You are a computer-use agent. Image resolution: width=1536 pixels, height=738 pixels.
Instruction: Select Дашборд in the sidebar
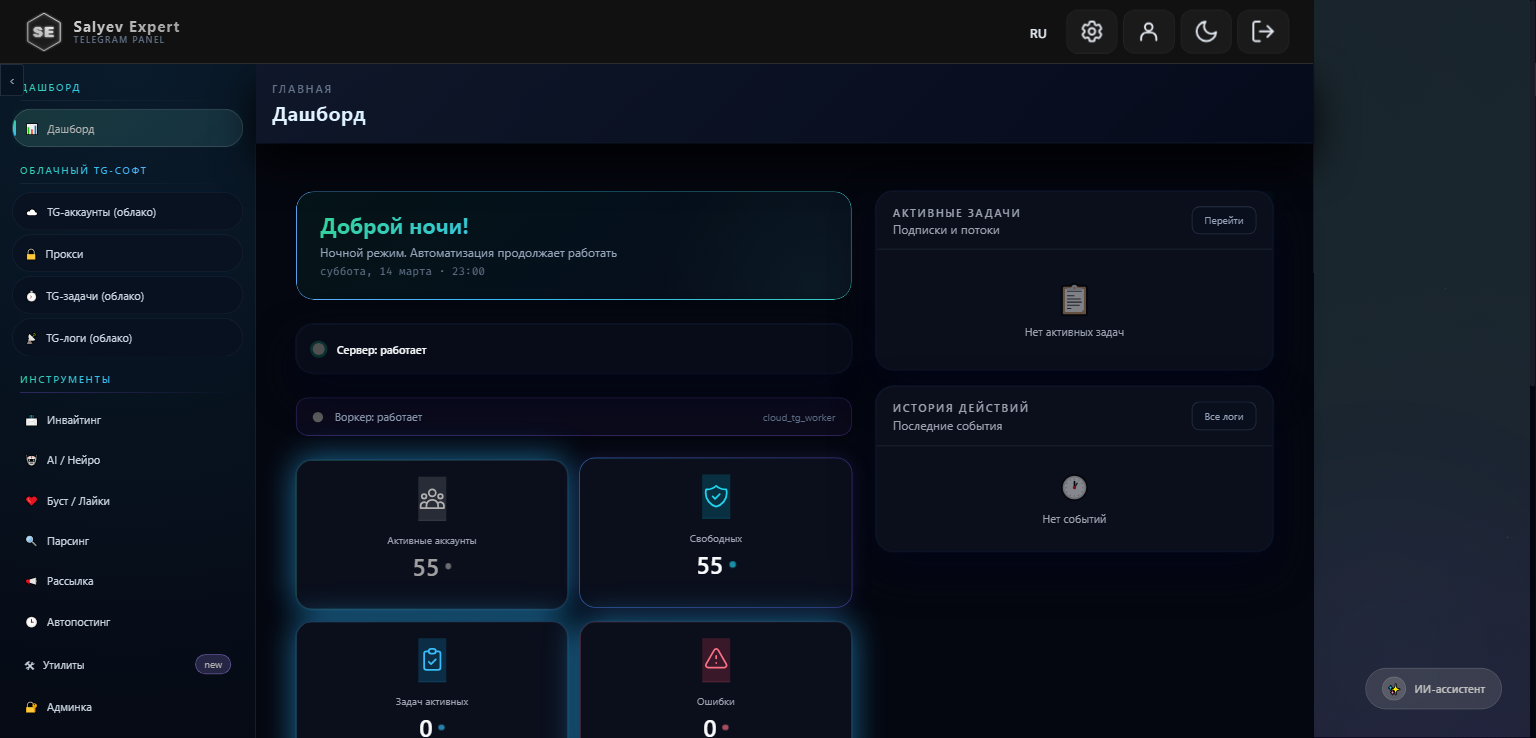[x=128, y=129]
